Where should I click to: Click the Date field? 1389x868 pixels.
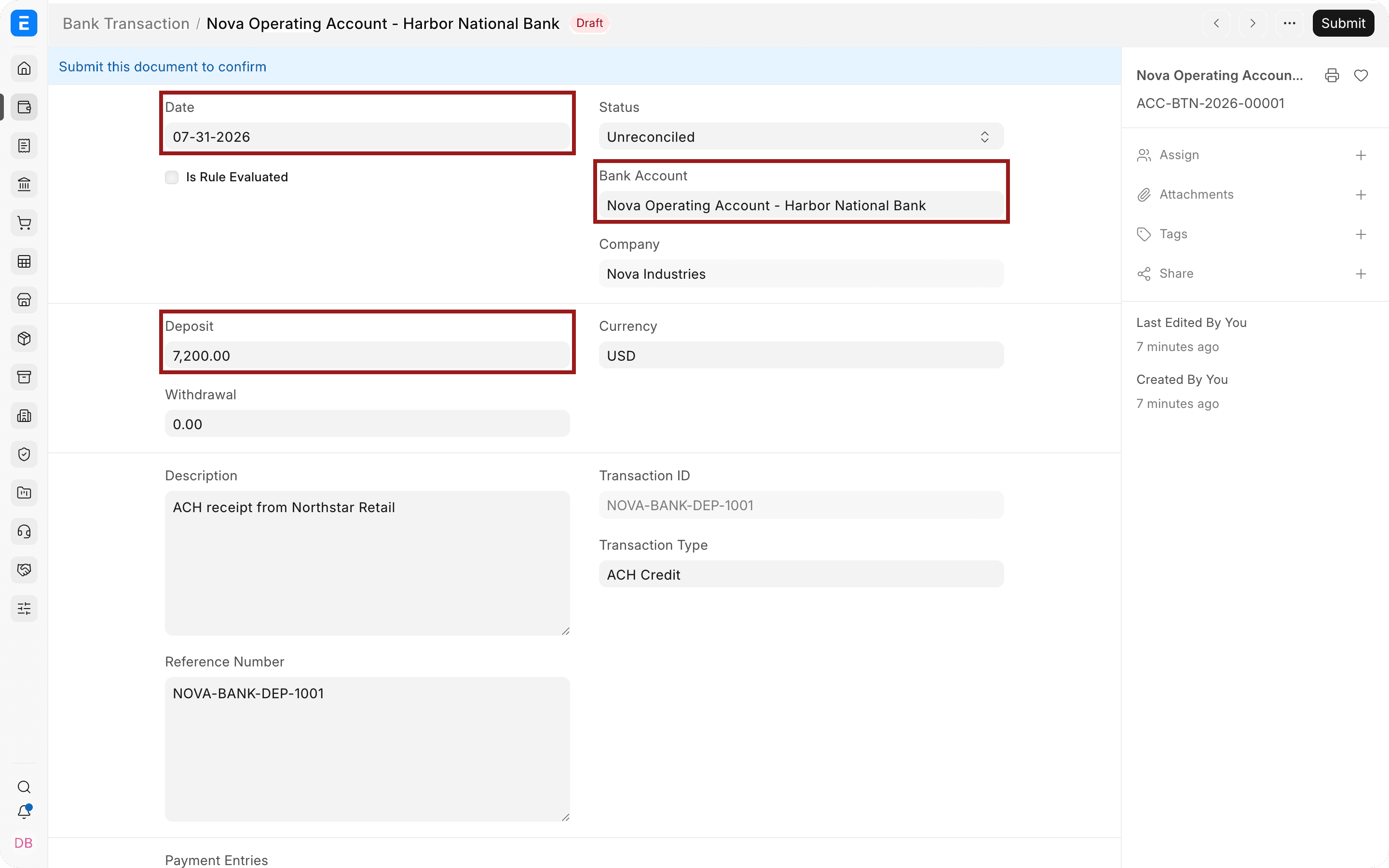368,136
